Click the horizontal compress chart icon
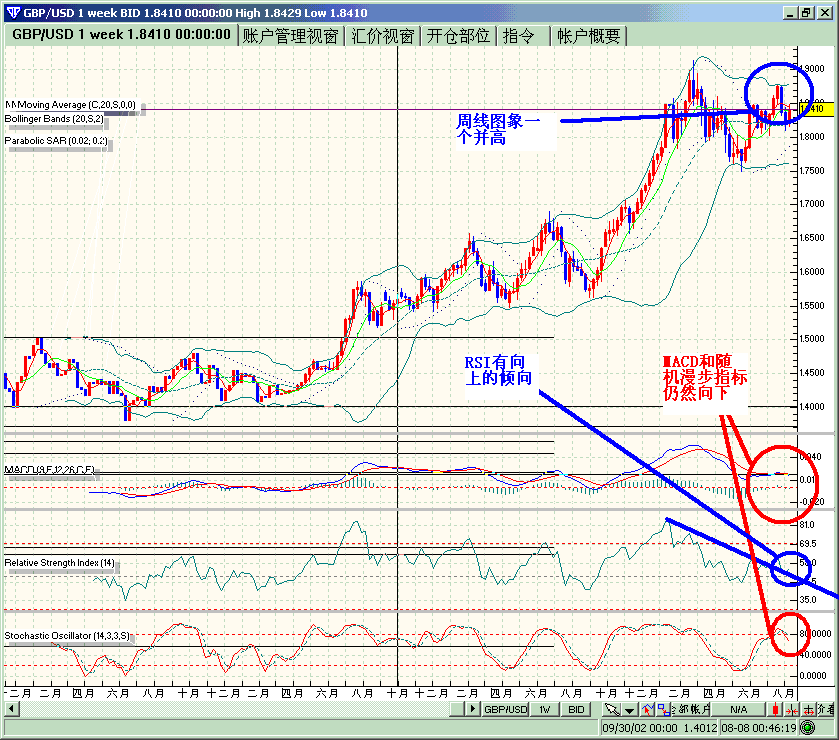The image size is (839, 740). pyautogui.click(x=792, y=710)
